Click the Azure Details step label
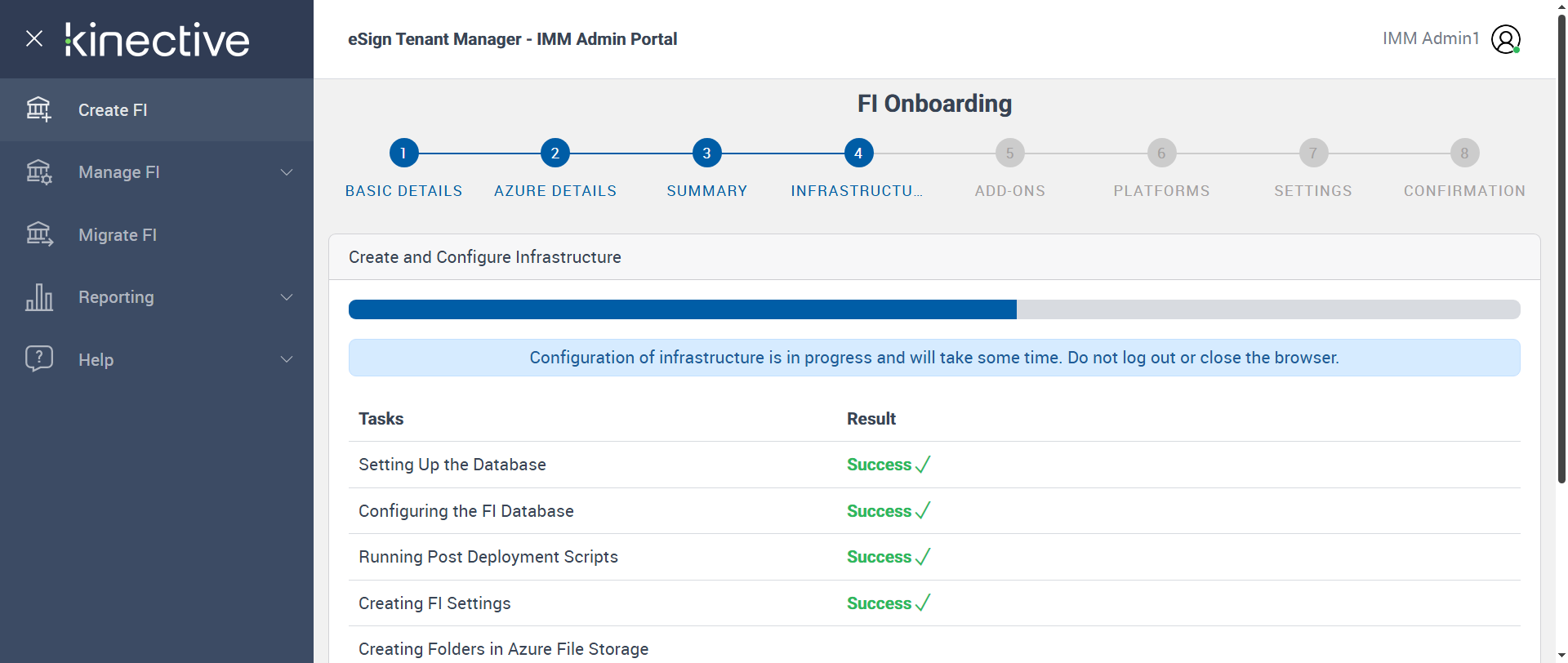Viewport: 1568px width, 663px height. click(555, 191)
